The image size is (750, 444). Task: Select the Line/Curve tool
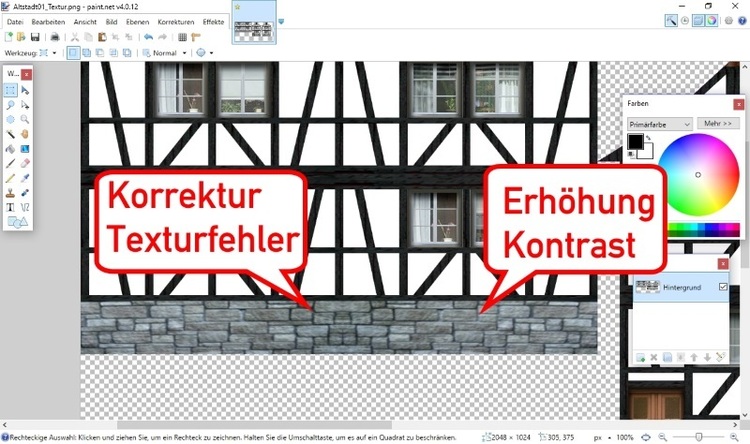point(25,207)
